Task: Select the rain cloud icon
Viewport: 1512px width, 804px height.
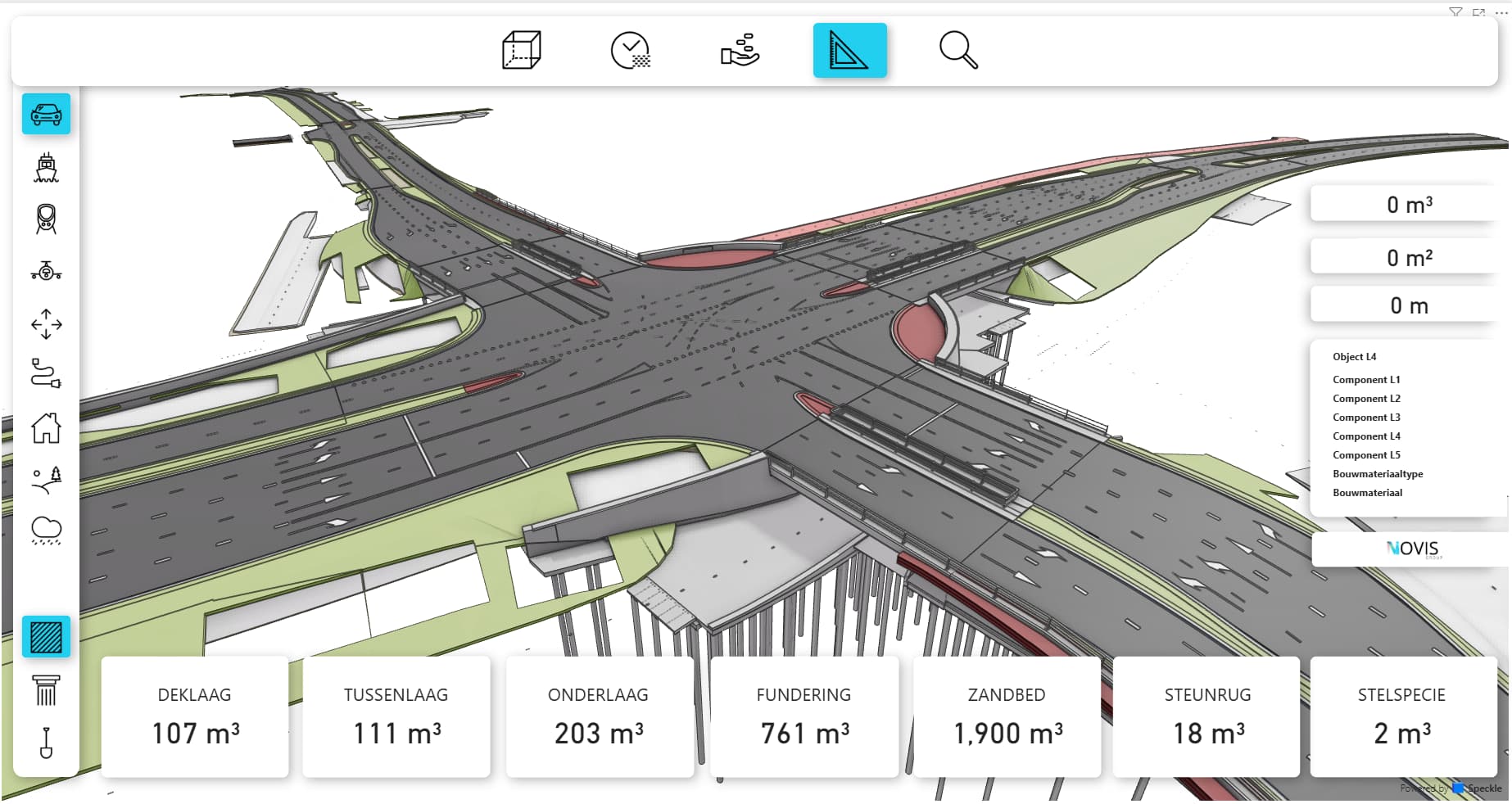Action: [46, 531]
